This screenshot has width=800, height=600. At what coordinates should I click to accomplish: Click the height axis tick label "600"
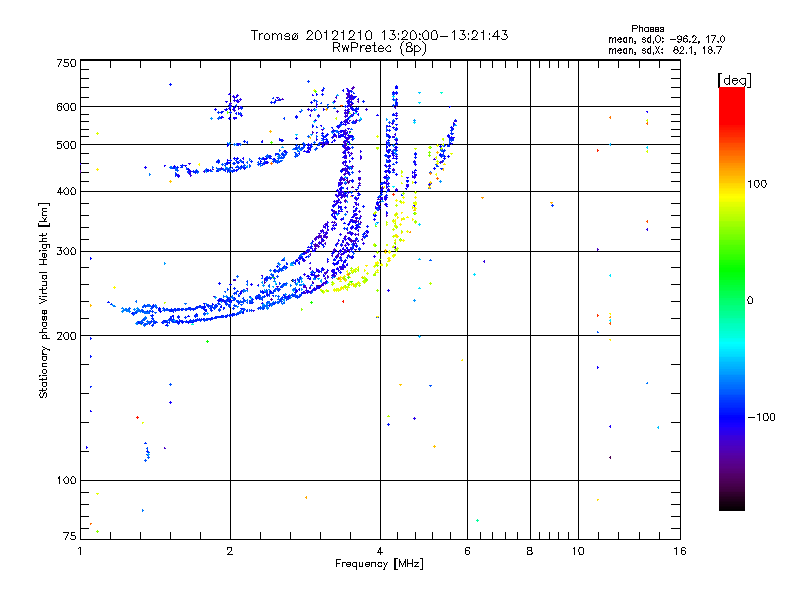click(x=66, y=107)
